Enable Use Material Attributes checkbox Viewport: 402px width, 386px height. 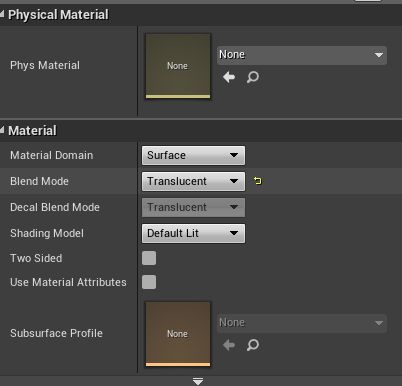149,282
